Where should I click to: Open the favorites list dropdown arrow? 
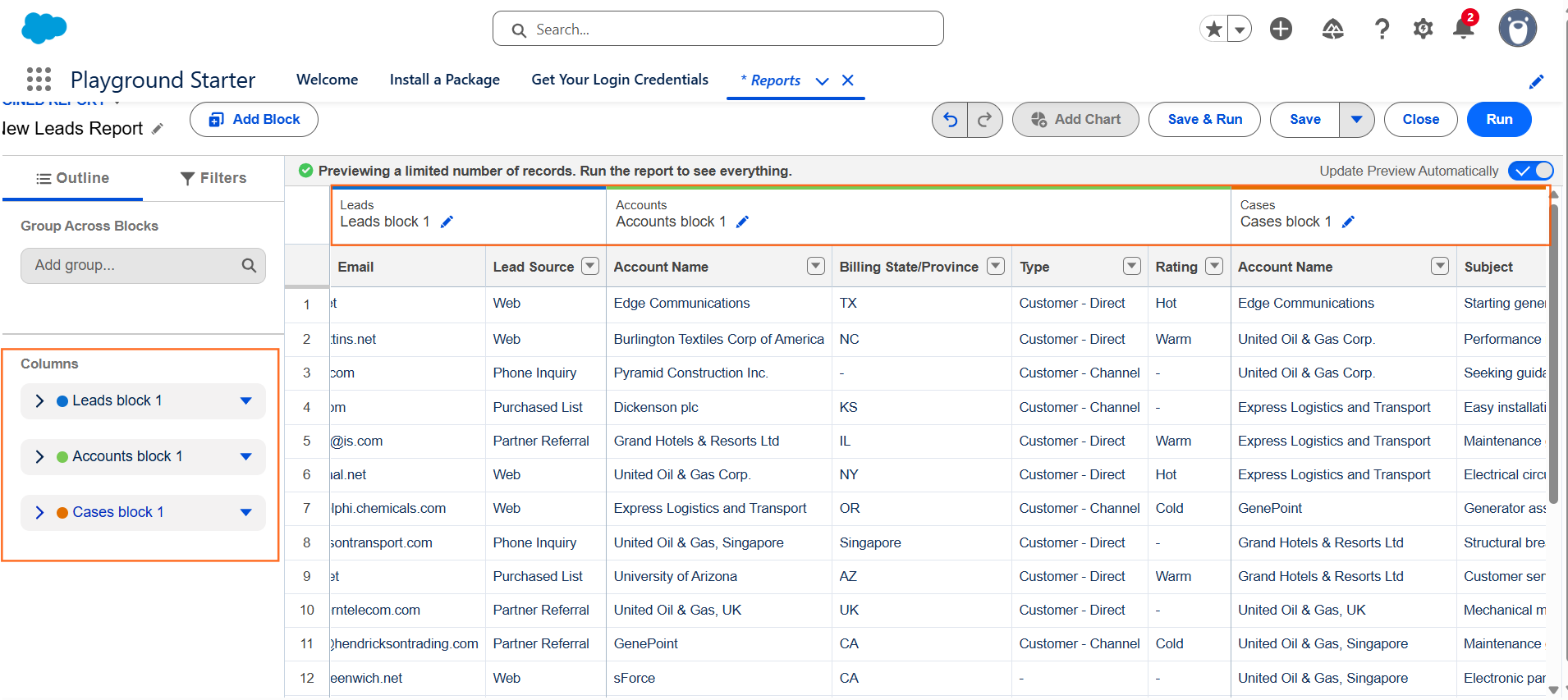[x=1240, y=30]
